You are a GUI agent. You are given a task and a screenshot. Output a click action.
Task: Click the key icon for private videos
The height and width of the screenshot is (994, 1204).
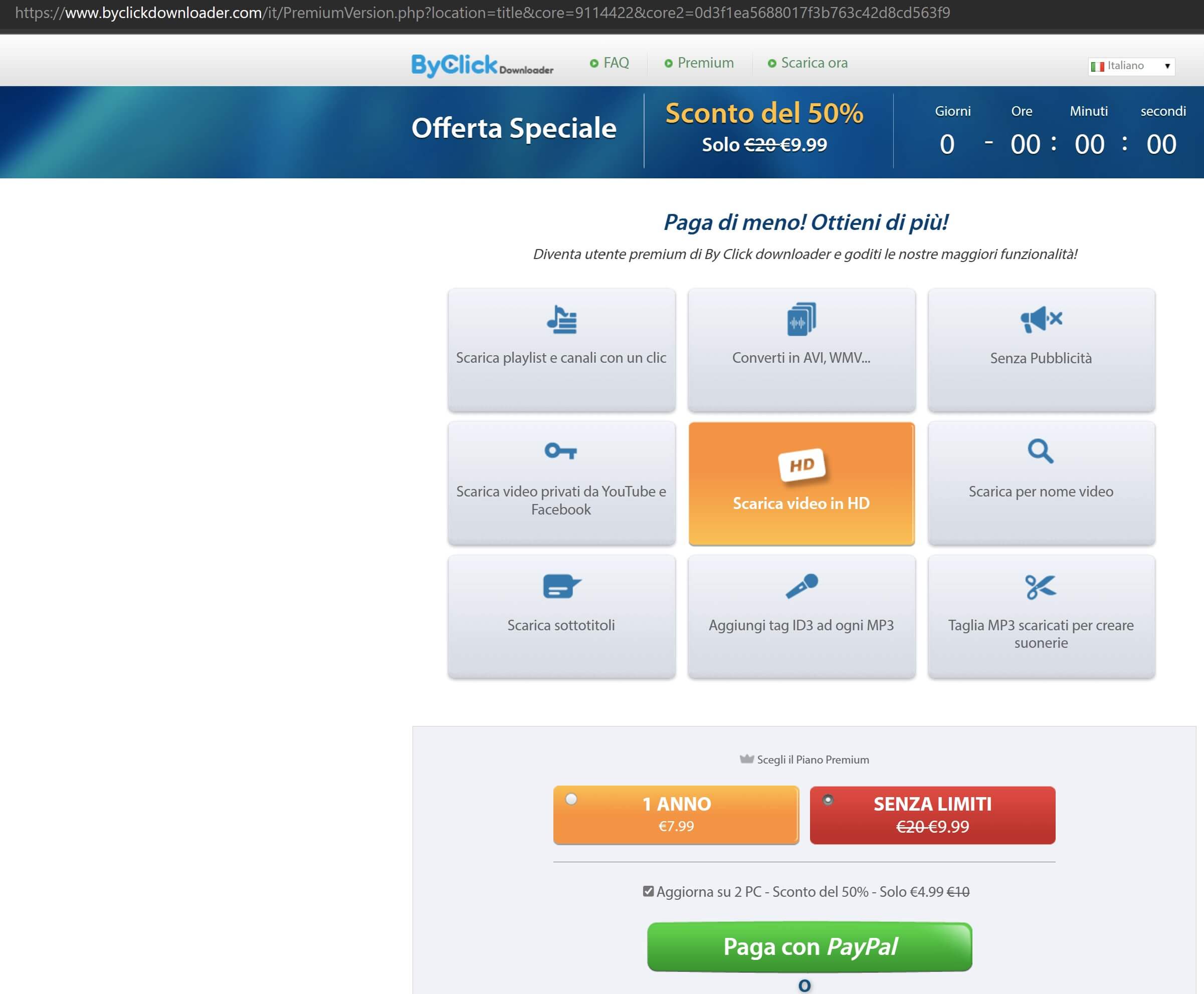point(561,451)
